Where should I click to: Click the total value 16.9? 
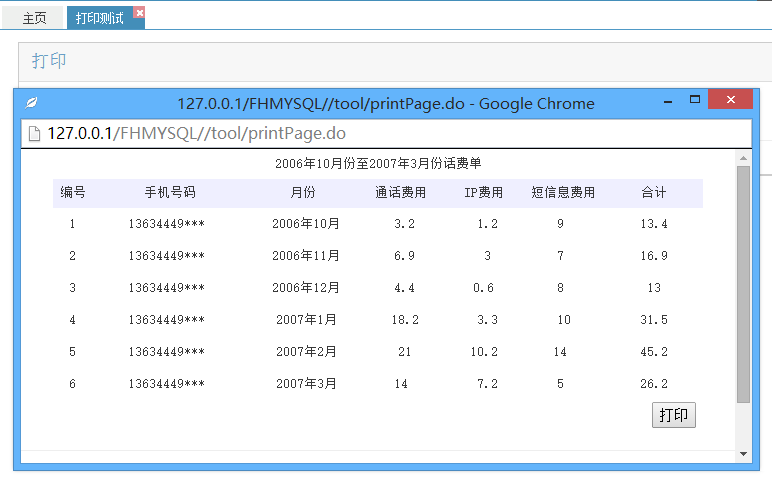click(654, 256)
